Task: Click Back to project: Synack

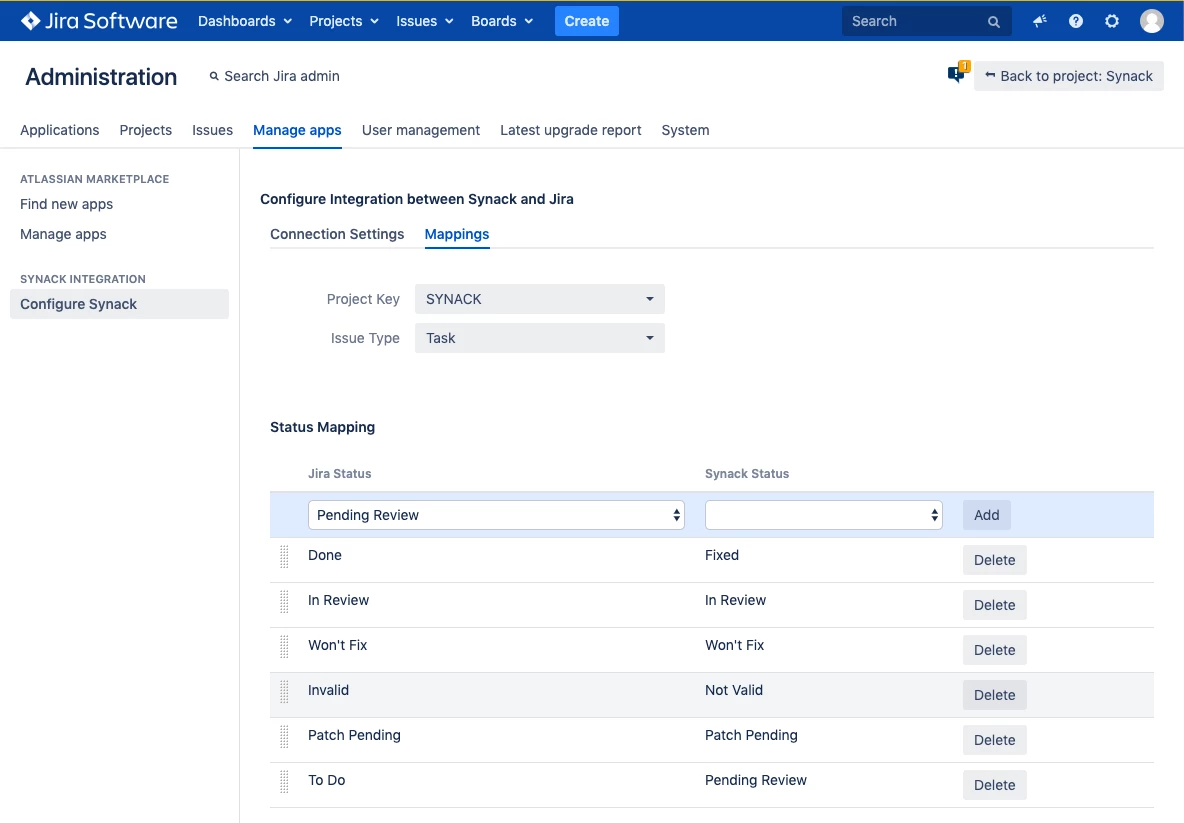Action: tap(1069, 75)
